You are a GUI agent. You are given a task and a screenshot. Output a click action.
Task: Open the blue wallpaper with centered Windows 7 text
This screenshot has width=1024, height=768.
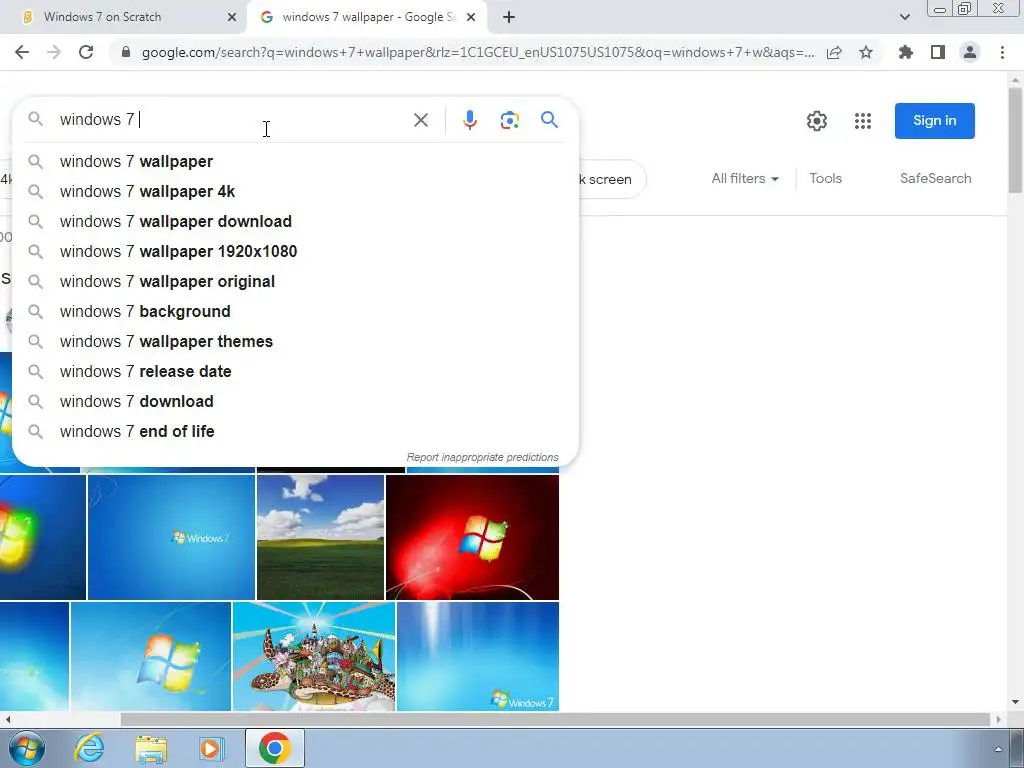(x=171, y=537)
